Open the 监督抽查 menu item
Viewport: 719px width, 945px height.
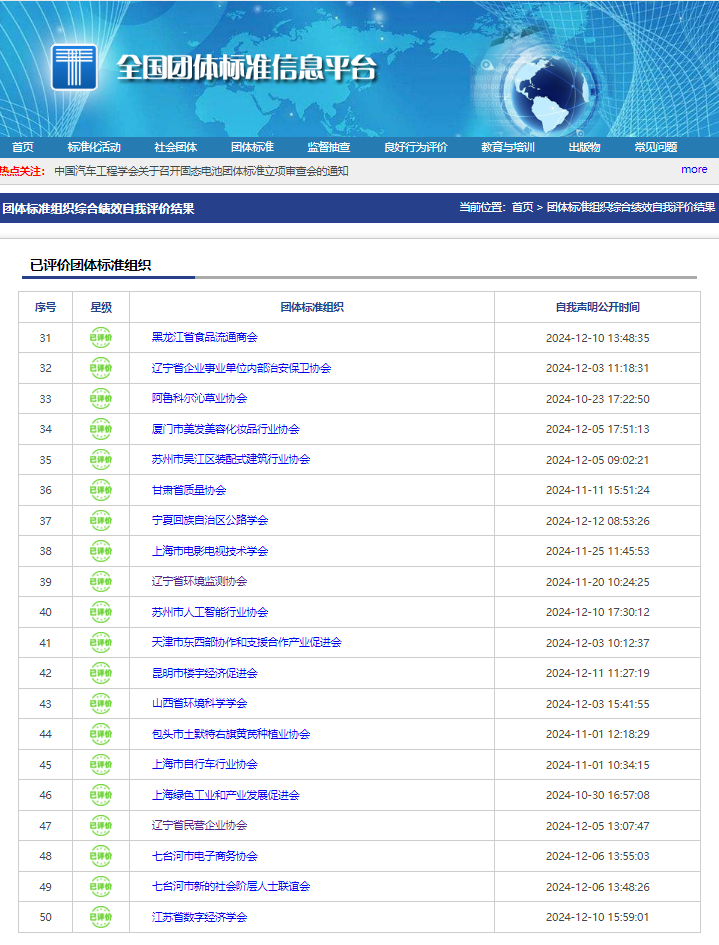click(x=328, y=147)
